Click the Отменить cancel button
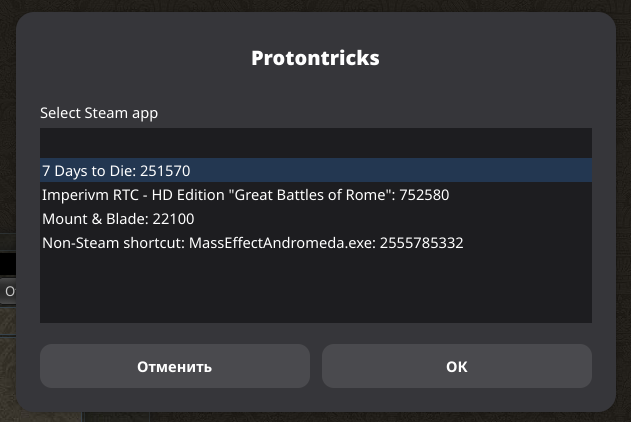Viewport: 631px width, 422px height. [175, 366]
